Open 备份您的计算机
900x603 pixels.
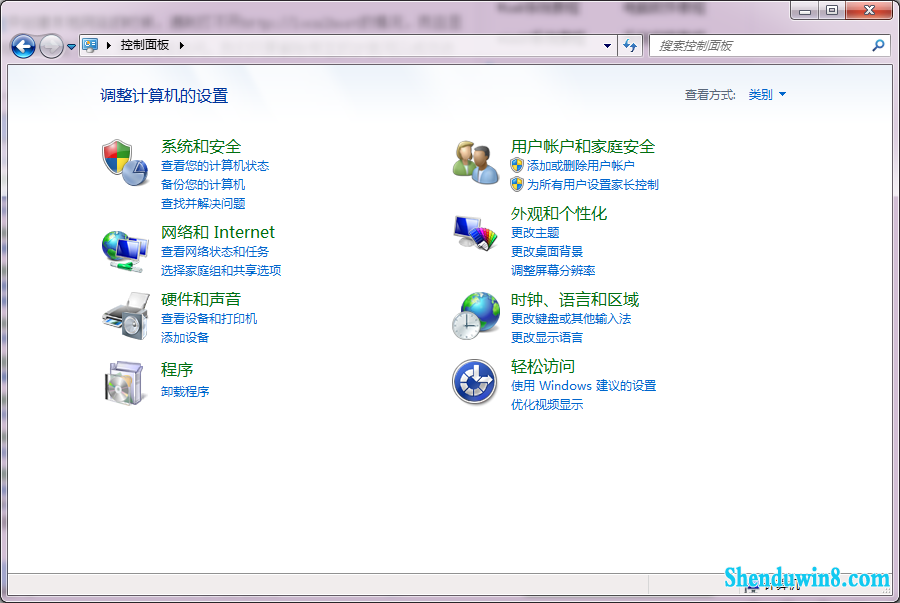point(203,185)
